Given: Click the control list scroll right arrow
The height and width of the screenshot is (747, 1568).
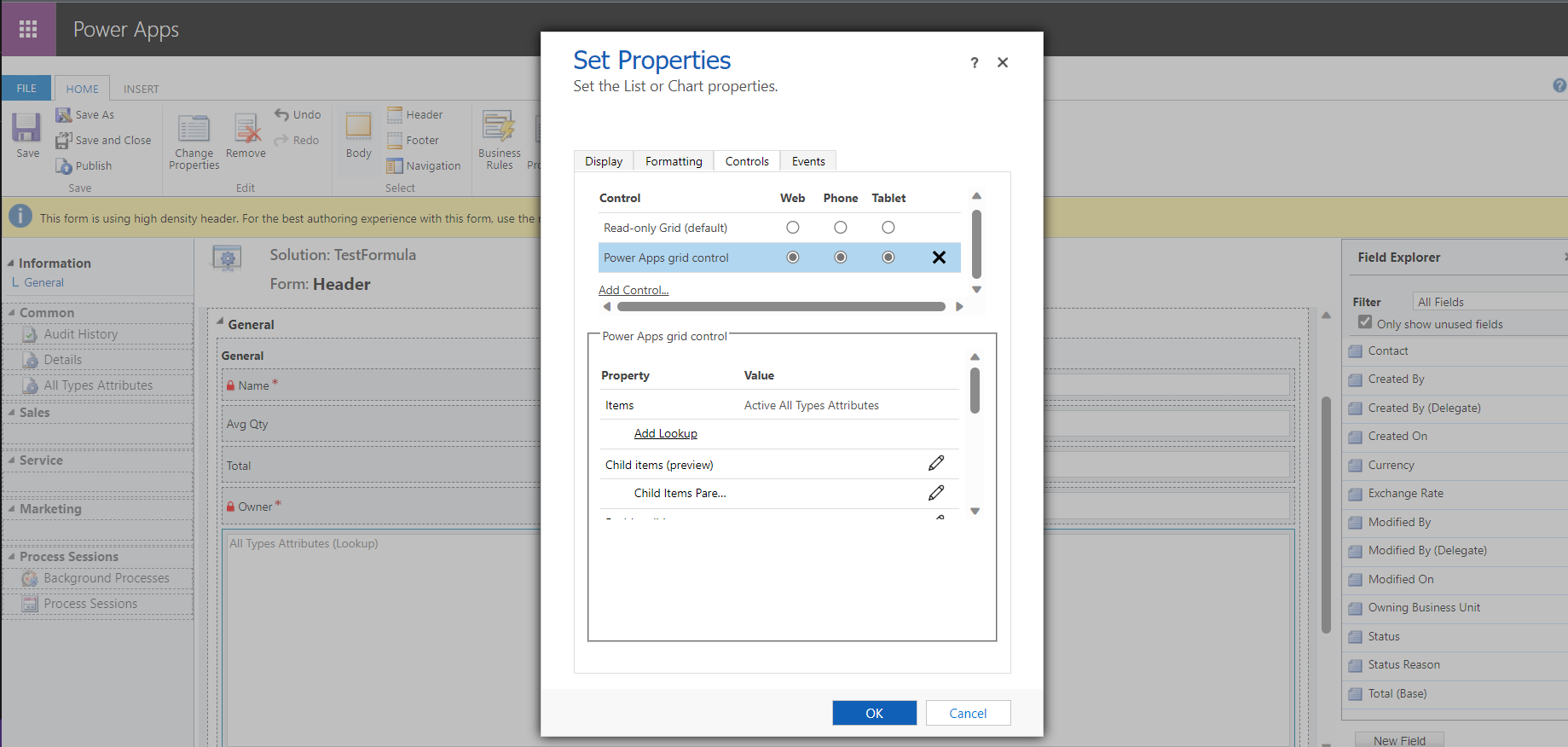Looking at the screenshot, I should coord(959,306).
